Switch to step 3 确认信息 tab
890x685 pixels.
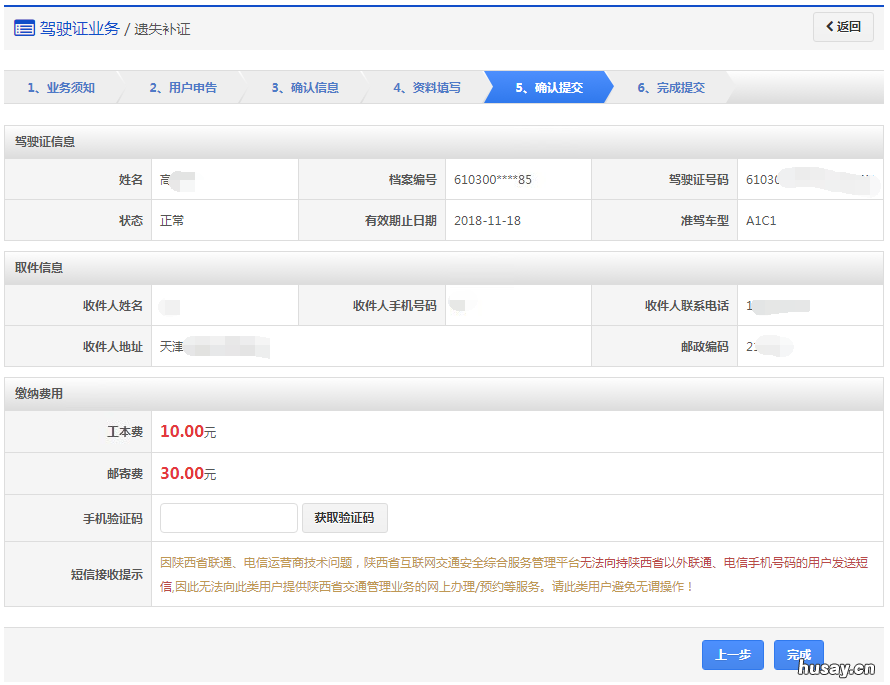pos(305,87)
